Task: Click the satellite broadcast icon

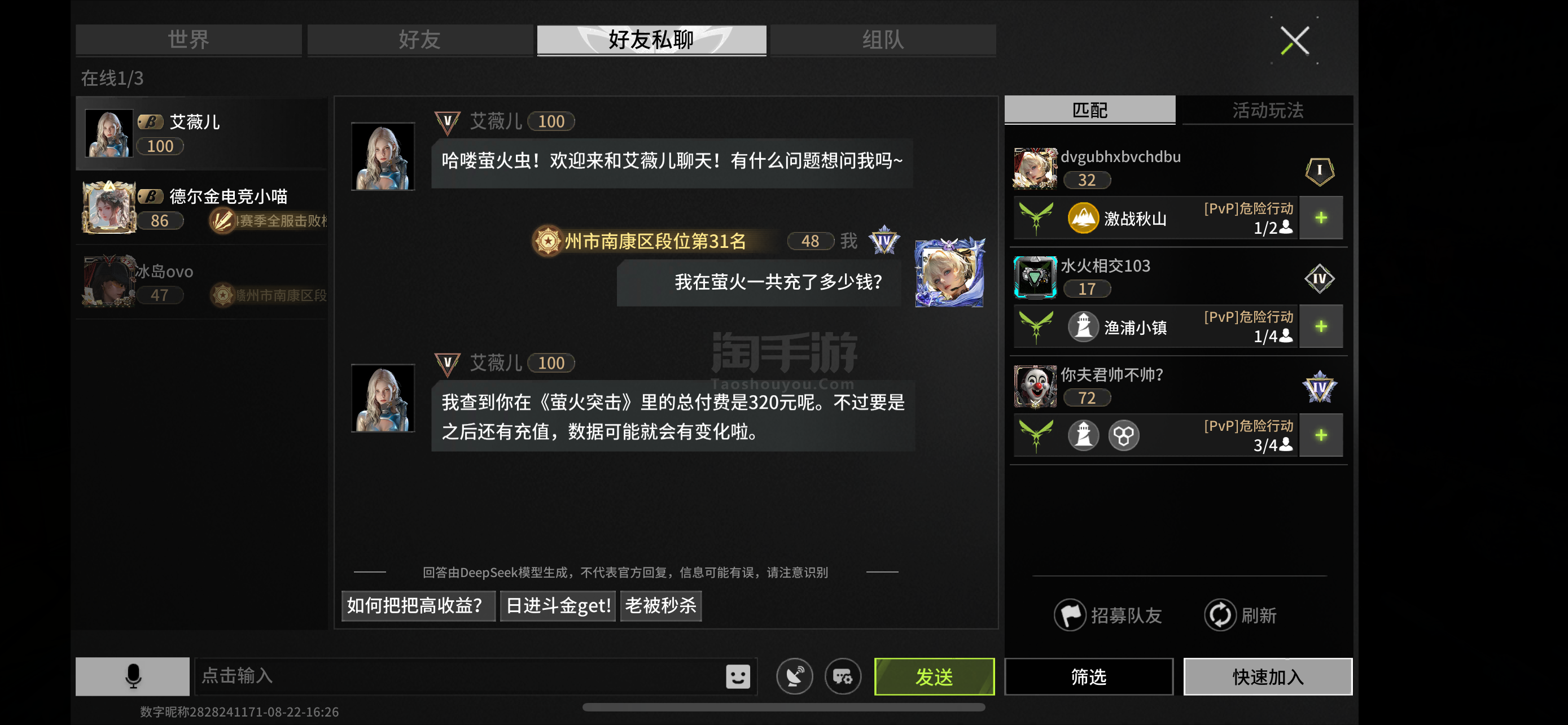Action: pyautogui.click(x=794, y=676)
